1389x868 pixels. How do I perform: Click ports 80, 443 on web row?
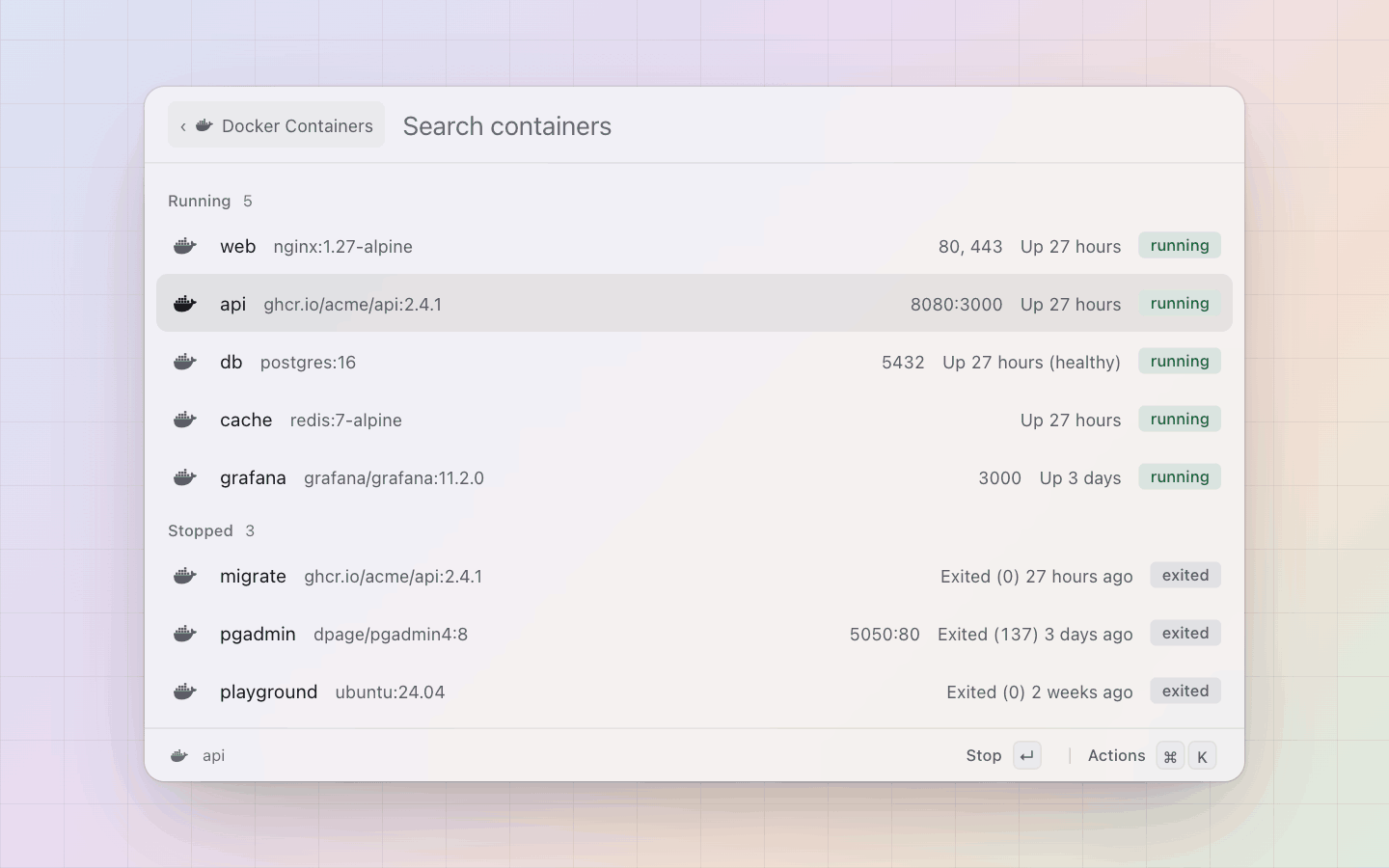pyautogui.click(x=970, y=246)
